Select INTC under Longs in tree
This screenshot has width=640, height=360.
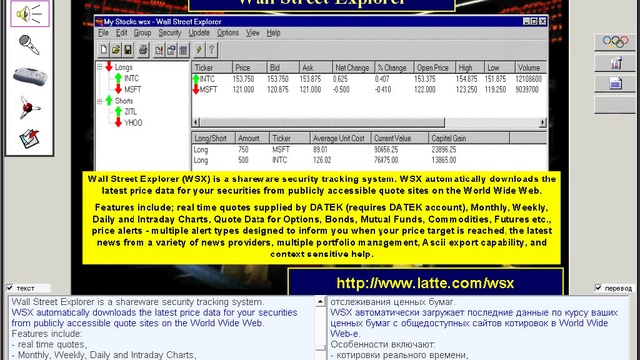(131, 78)
